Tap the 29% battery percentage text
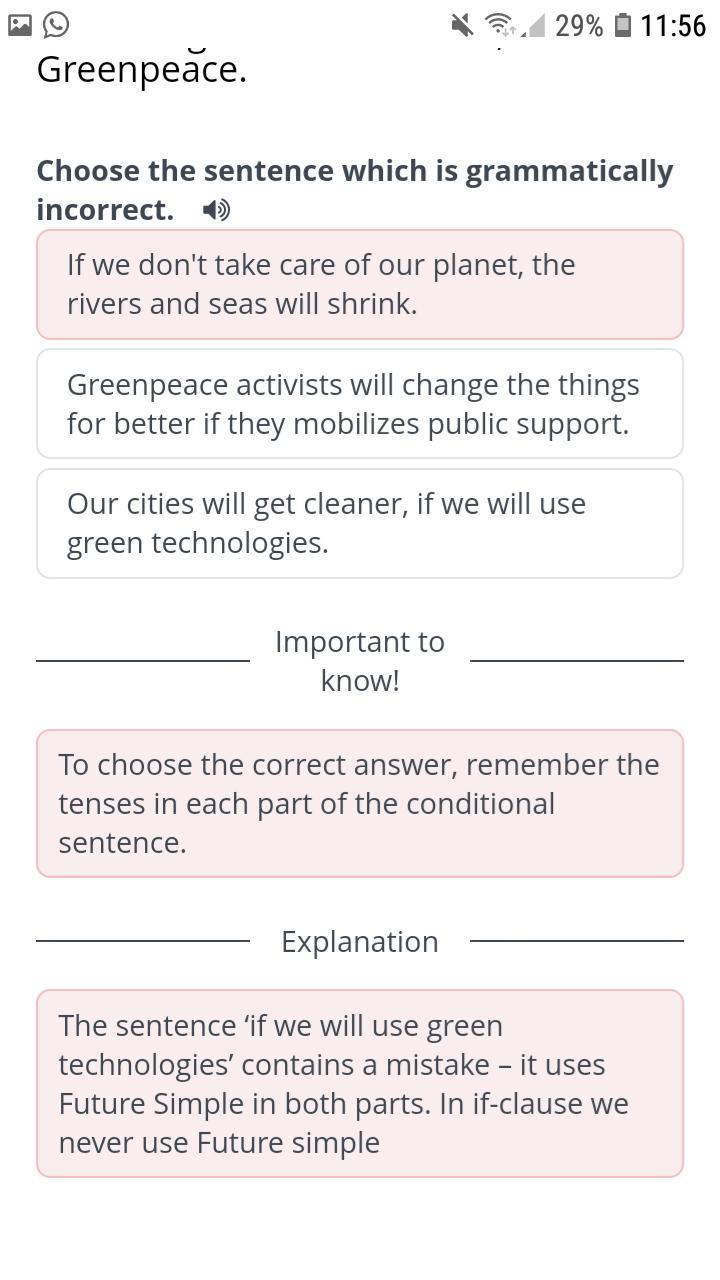Image resolution: width=720 pixels, height=1280 pixels. click(579, 25)
